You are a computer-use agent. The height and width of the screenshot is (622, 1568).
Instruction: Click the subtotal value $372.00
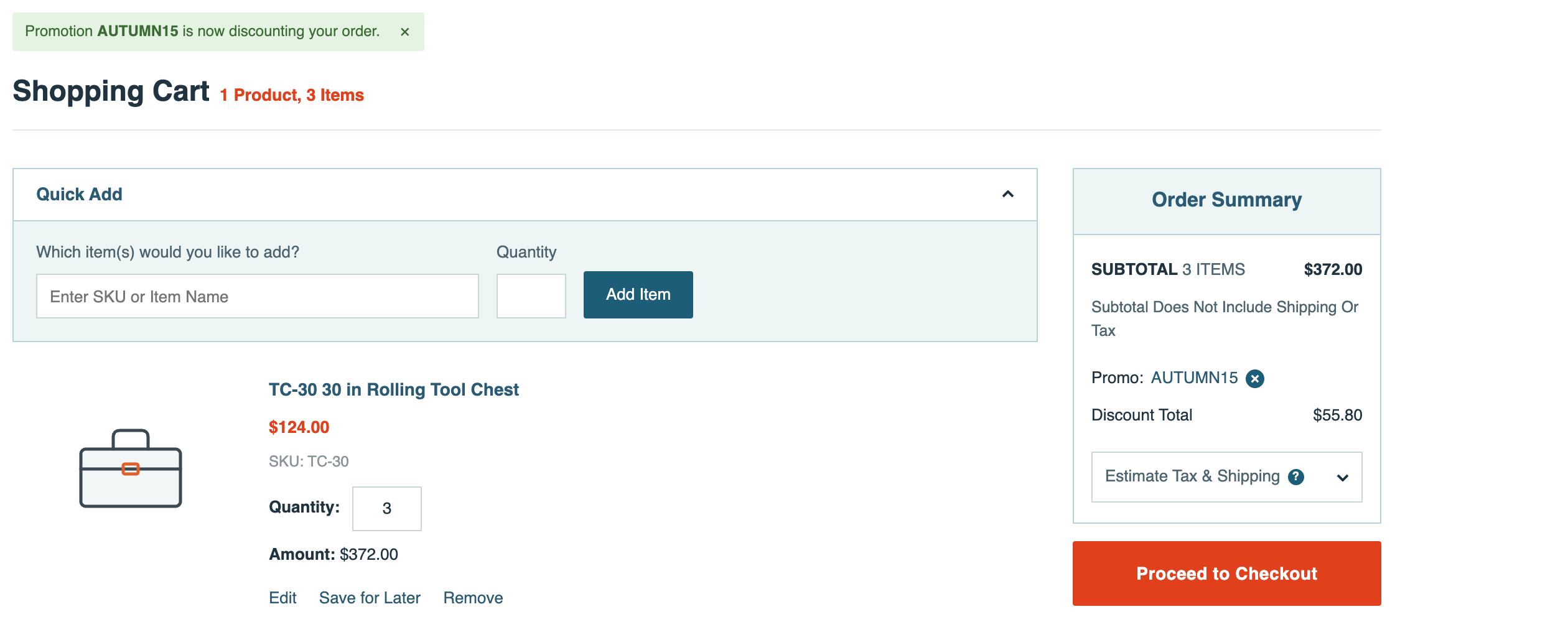click(1333, 269)
